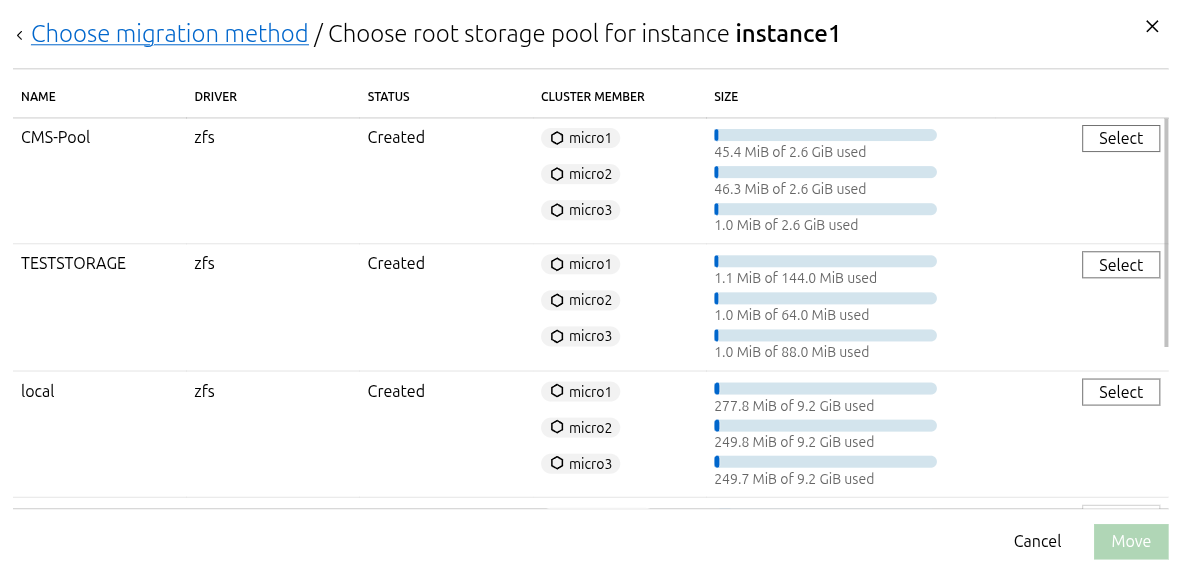This screenshot has width=1180, height=569.
Task: Select the local storage pool
Action: pyautogui.click(x=1120, y=392)
